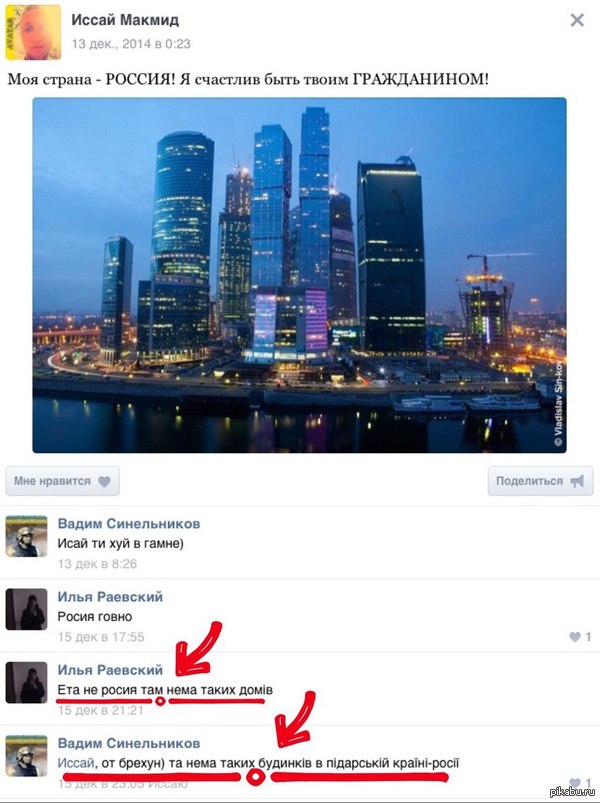This screenshot has height=803, width=600.
Task: Open Вадим Синельников name in first comment
Action: tap(128, 523)
